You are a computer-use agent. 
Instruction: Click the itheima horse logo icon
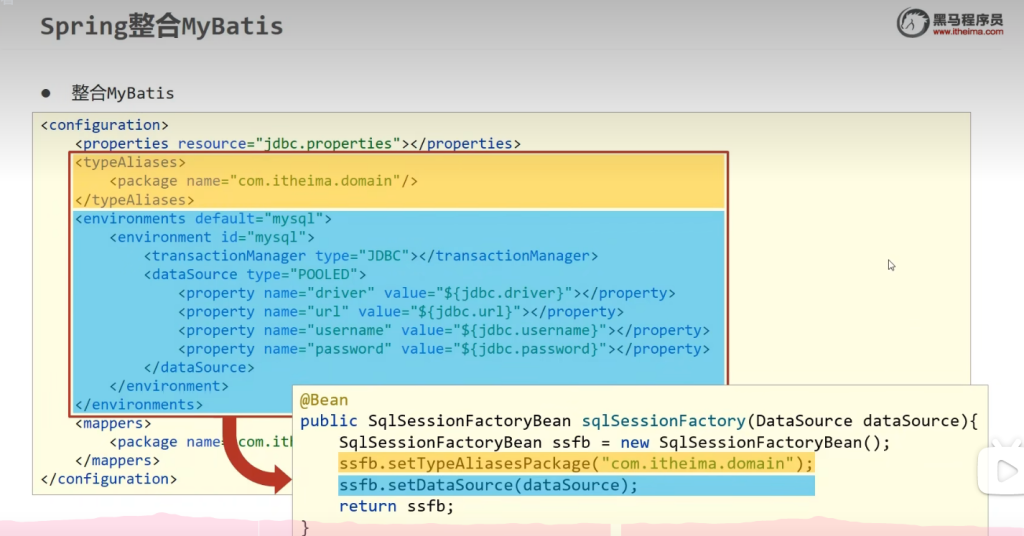pos(912,22)
